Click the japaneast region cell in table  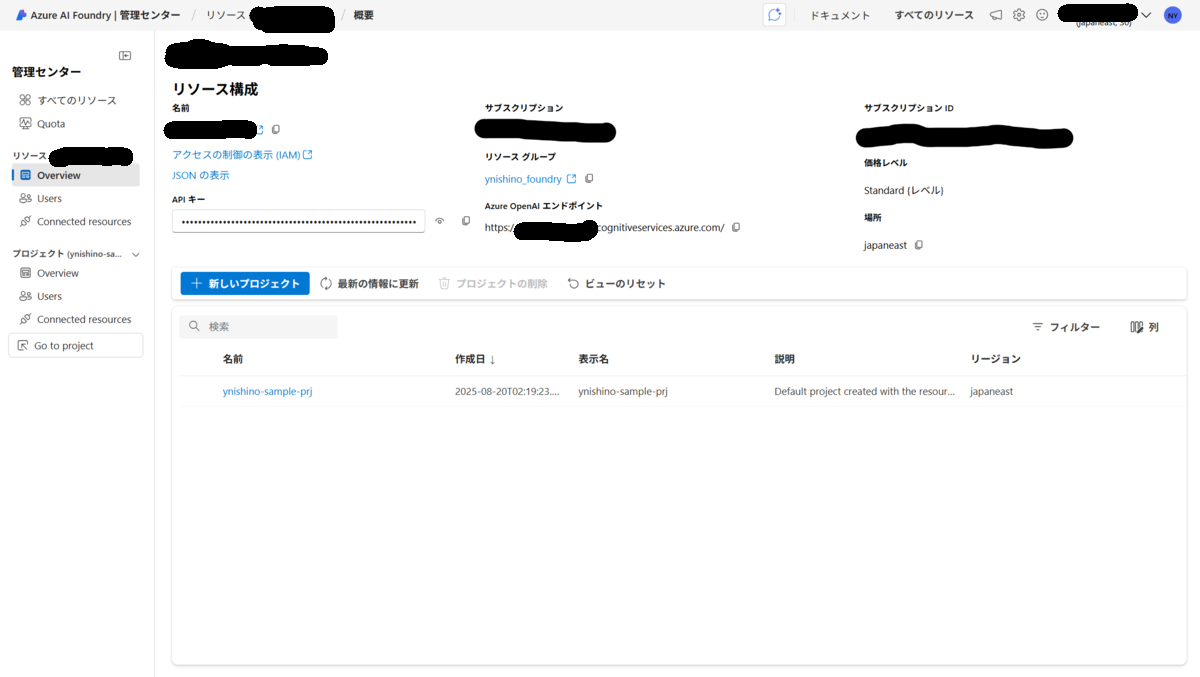992,391
